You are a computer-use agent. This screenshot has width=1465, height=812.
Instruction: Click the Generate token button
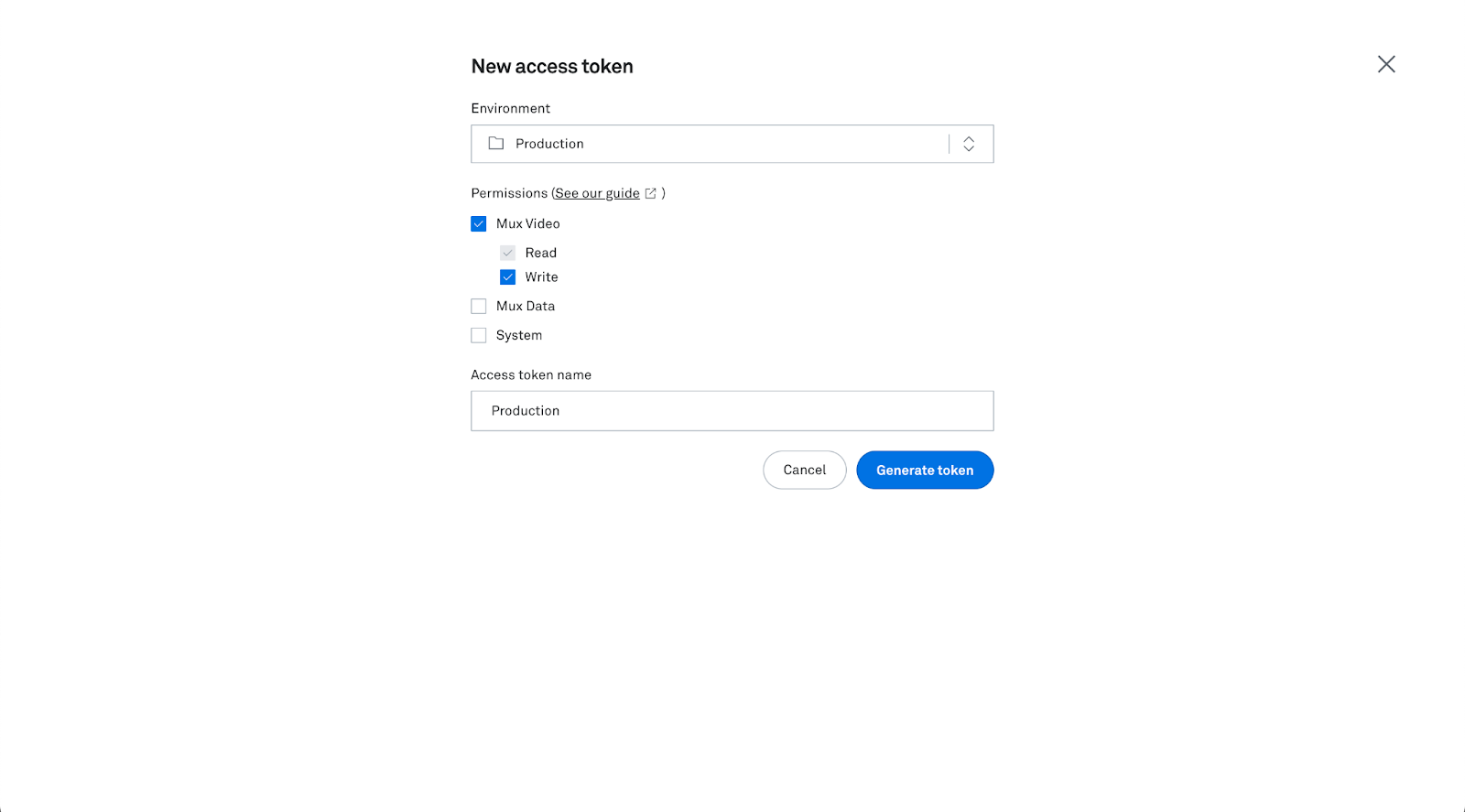925,470
